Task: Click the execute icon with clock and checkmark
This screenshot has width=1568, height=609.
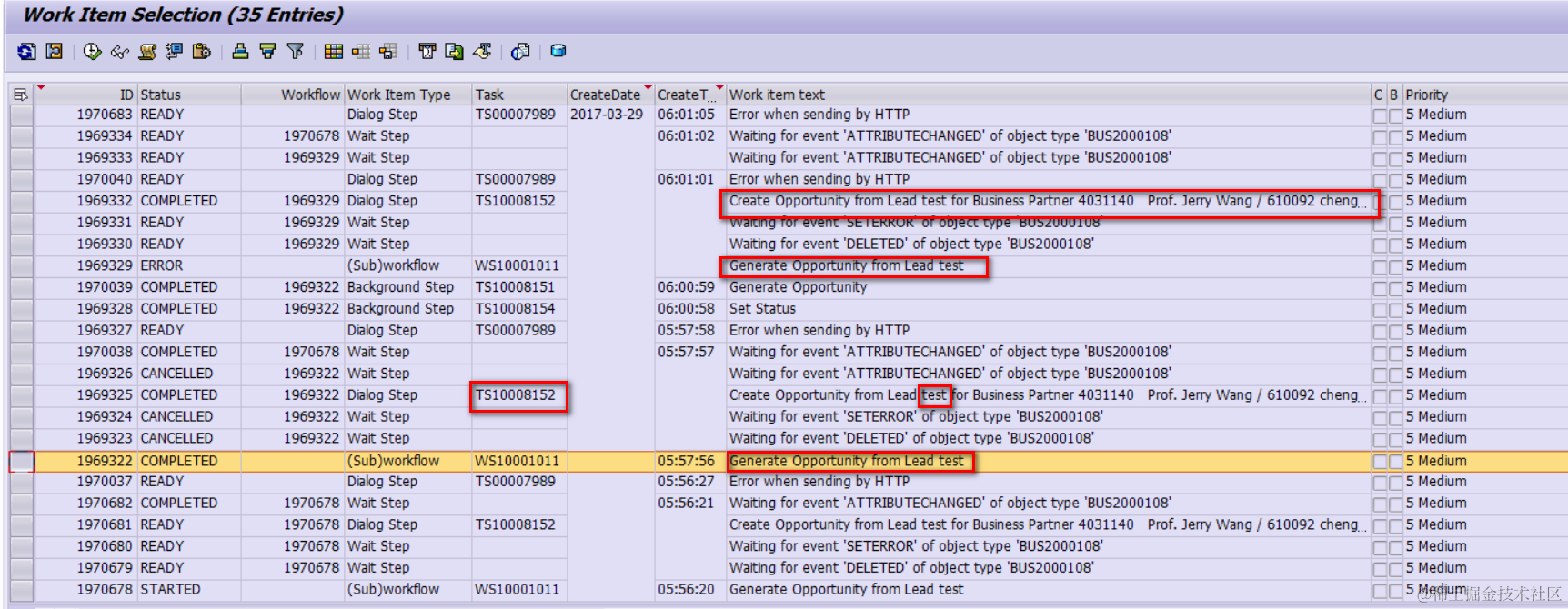Action: [92, 52]
